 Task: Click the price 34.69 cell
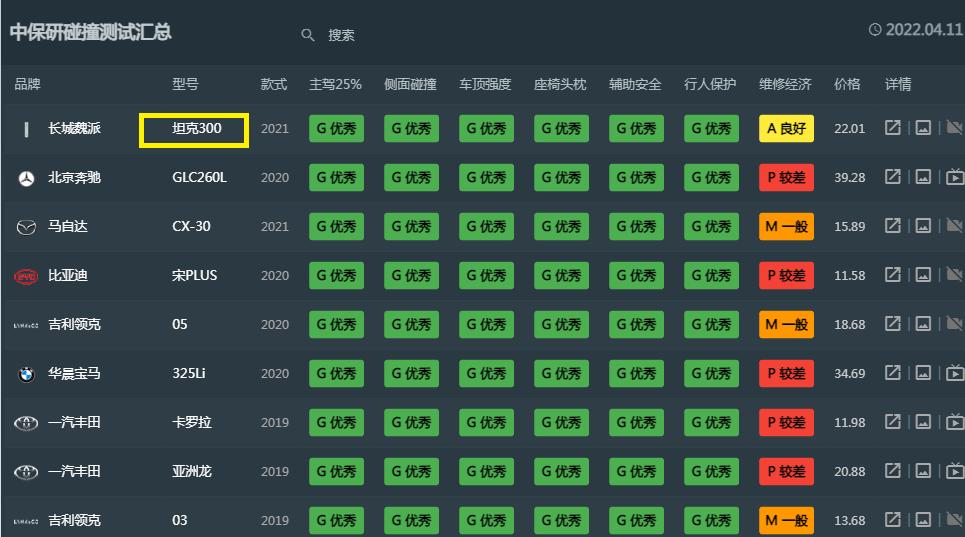(x=849, y=373)
